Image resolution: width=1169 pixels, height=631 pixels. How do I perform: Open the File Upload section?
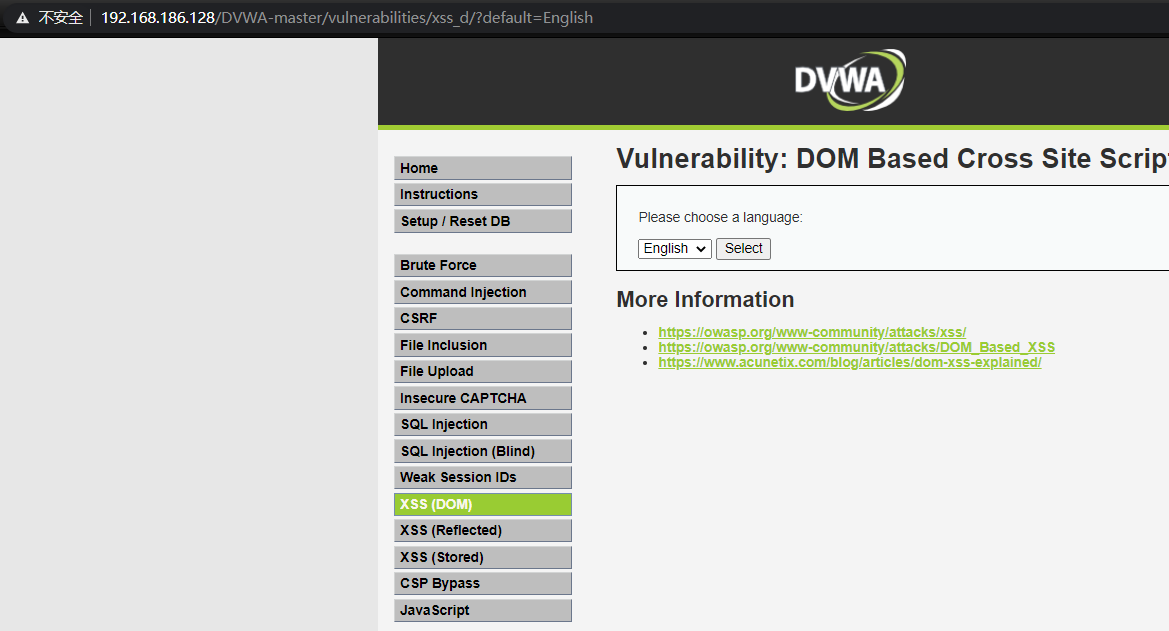[x=482, y=371]
